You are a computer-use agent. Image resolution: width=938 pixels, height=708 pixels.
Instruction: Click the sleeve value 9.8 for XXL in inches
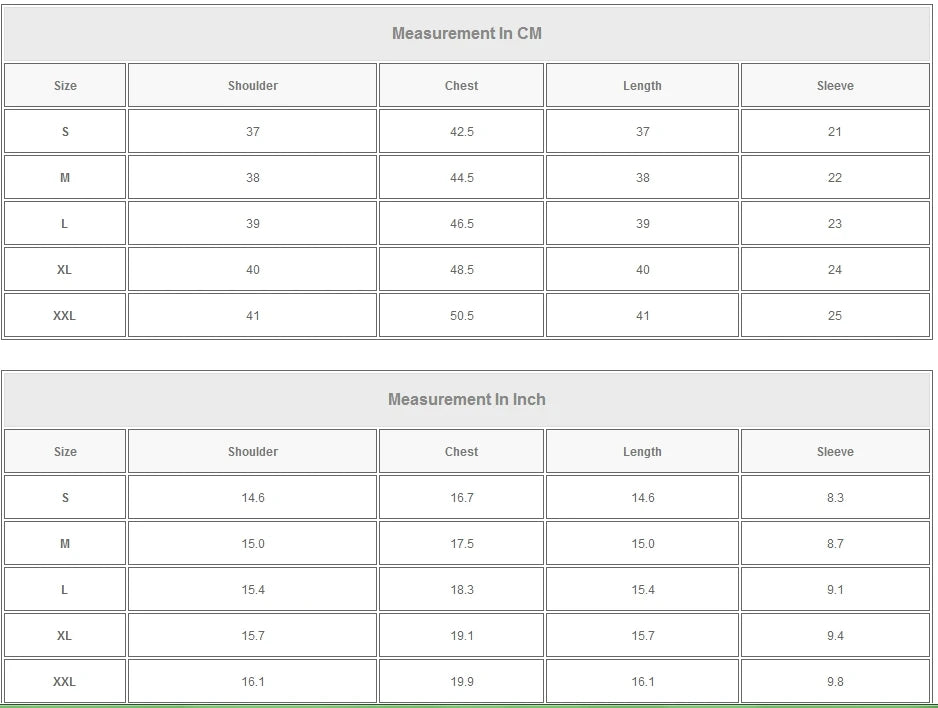click(835, 682)
